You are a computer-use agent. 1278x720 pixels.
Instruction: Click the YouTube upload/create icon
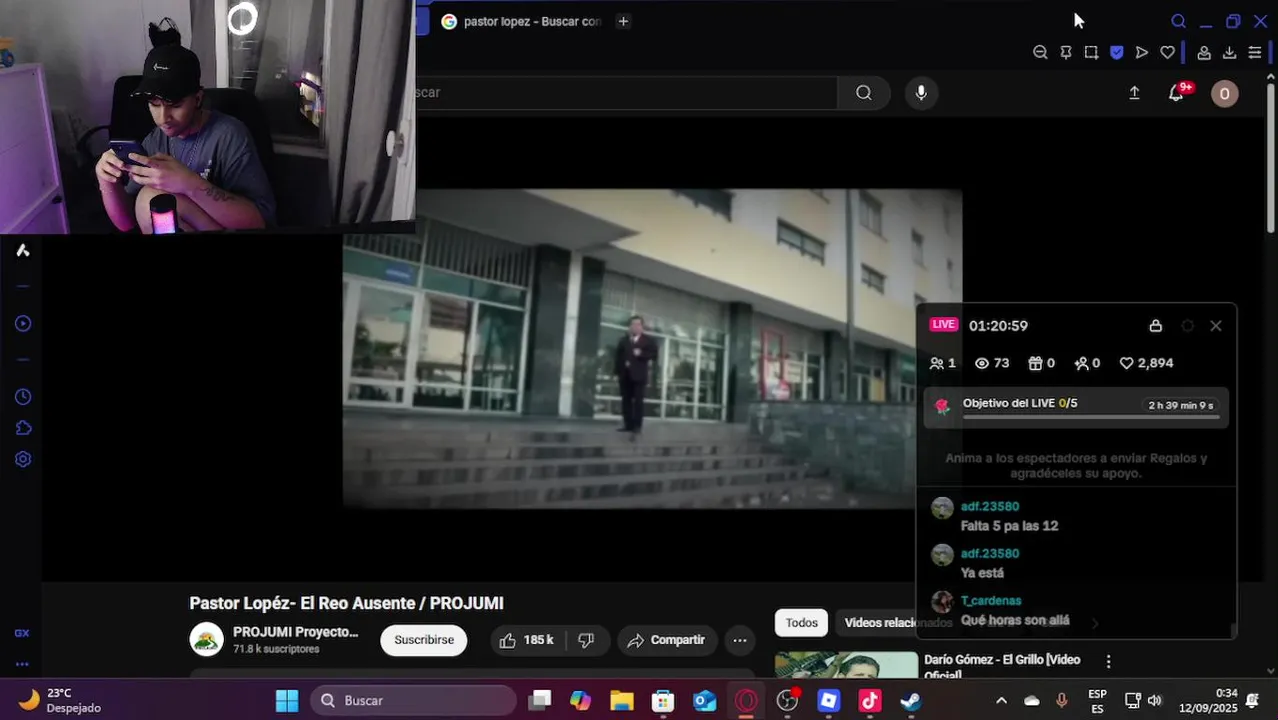(1134, 93)
